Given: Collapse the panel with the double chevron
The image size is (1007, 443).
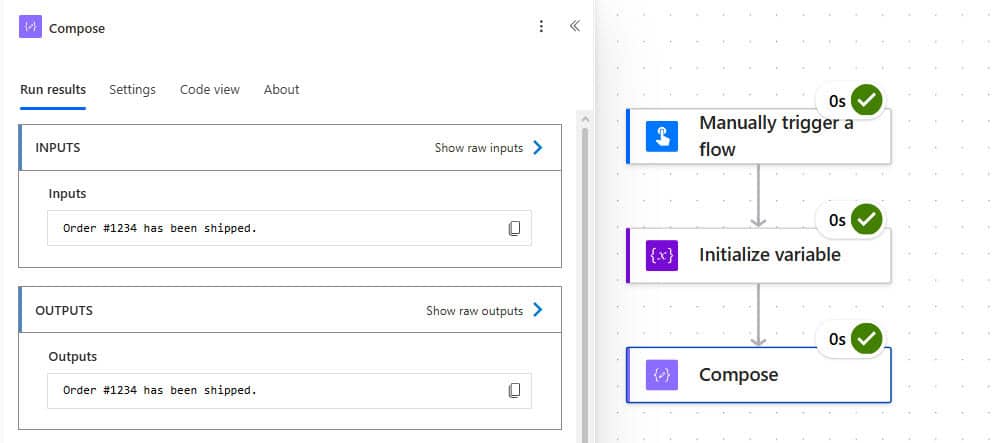Looking at the screenshot, I should point(575,26).
